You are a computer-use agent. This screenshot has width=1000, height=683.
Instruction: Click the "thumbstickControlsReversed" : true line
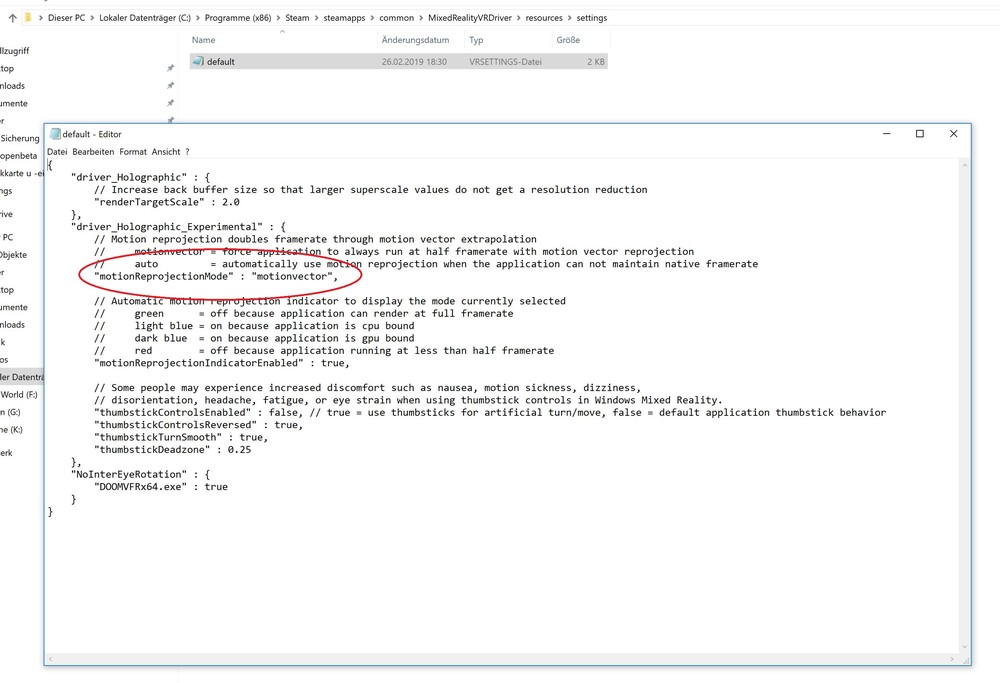click(198, 425)
